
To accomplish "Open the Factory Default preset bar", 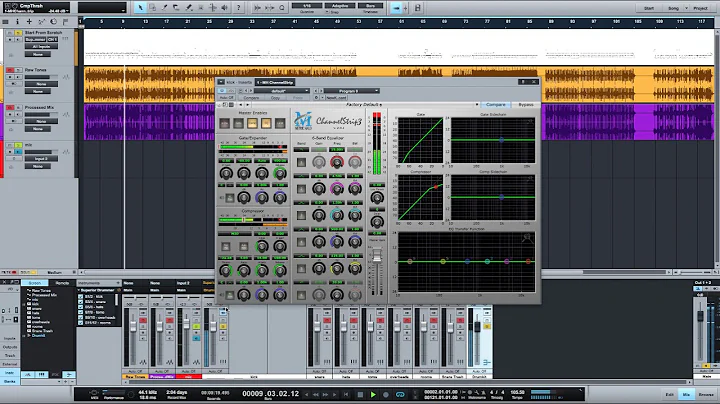I will click(x=363, y=105).
